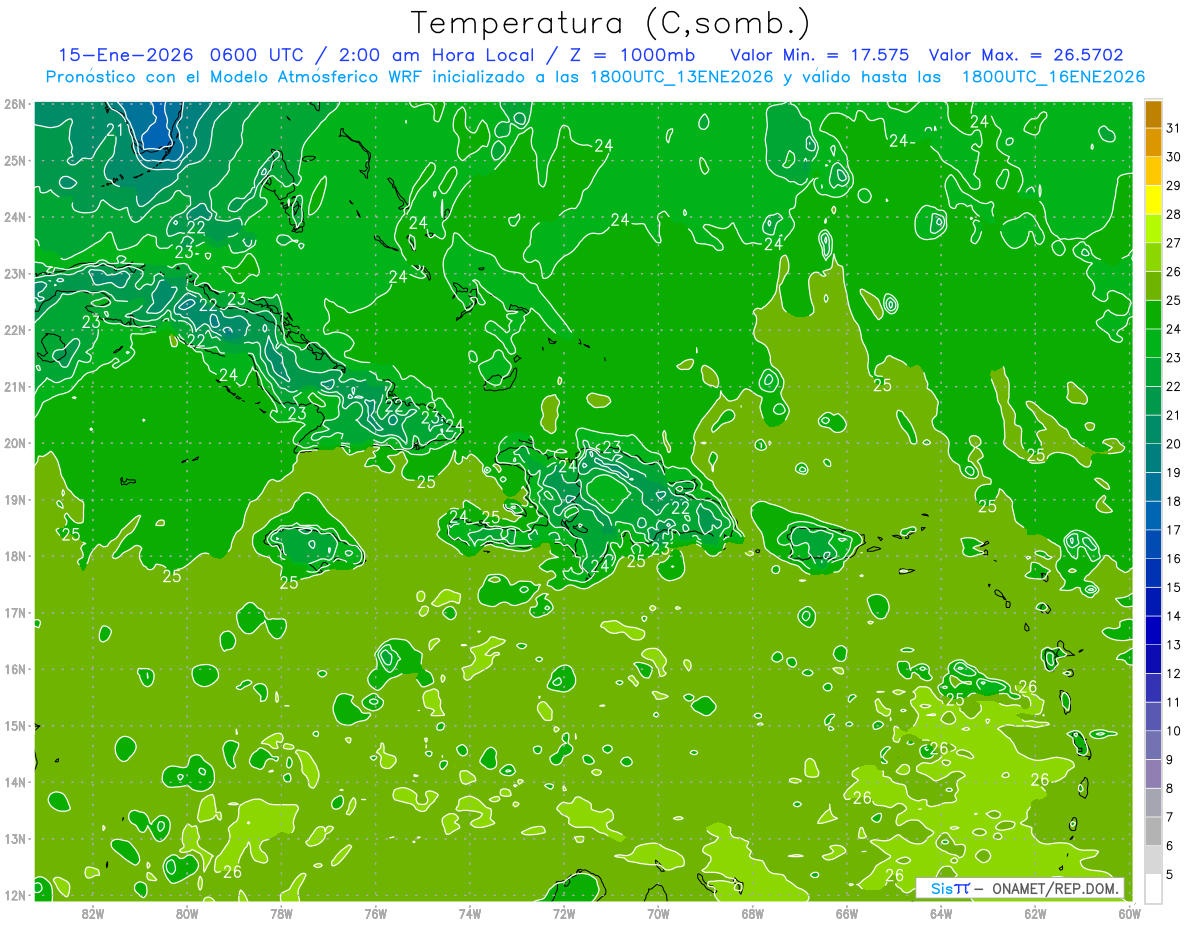Click longitude axis label "82W"
The width and height of the screenshot is (1200, 927).
tap(93, 913)
